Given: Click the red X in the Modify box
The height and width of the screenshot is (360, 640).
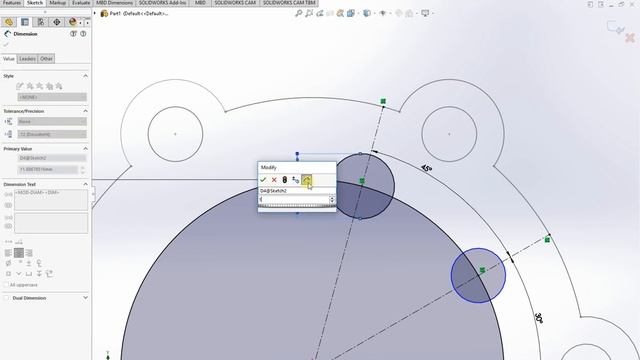Looking at the screenshot, I should [274, 180].
